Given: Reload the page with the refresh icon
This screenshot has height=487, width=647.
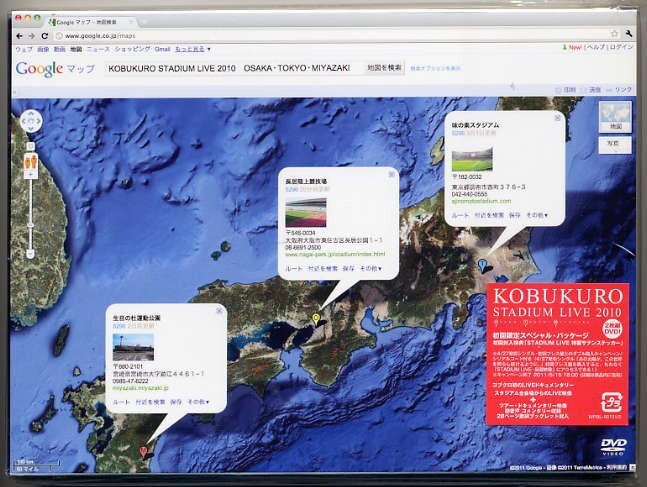Looking at the screenshot, I should 45,36.
